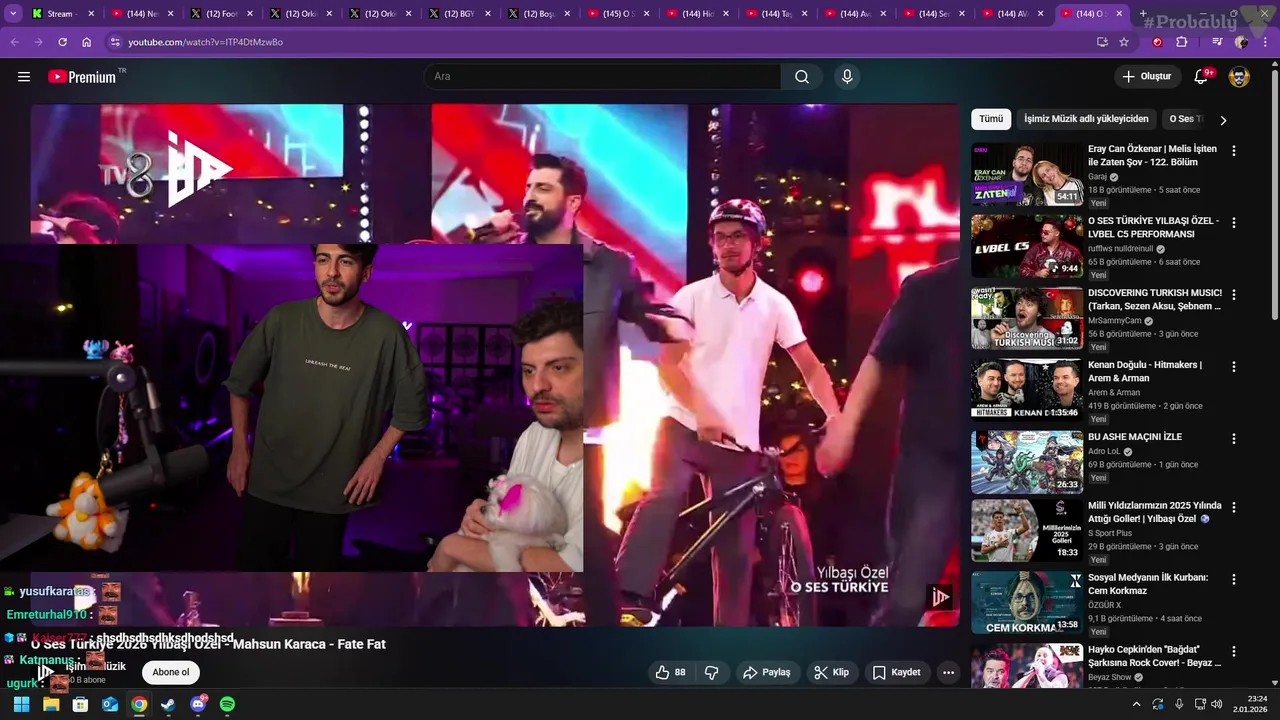Open options for Cem Korkmaz video
Viewport: 1280px width, 720px height.
click(1233, 579)
